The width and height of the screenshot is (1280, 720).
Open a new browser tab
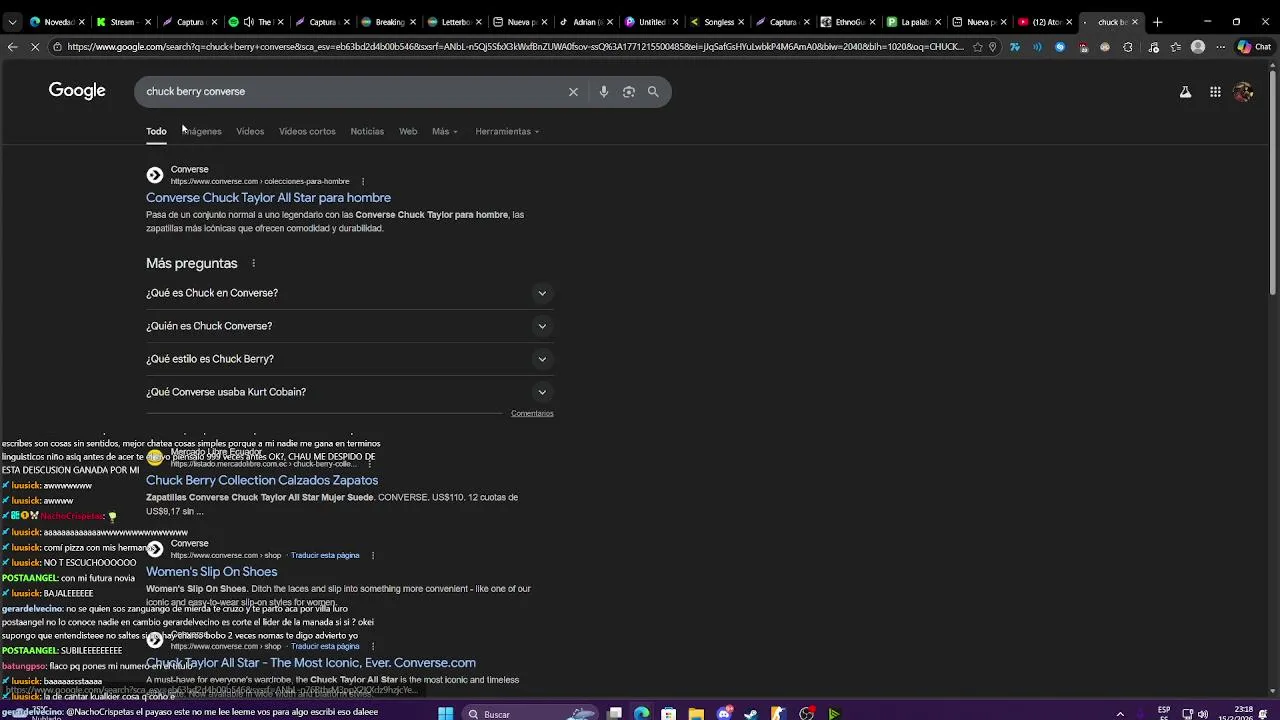point(1157,22)
